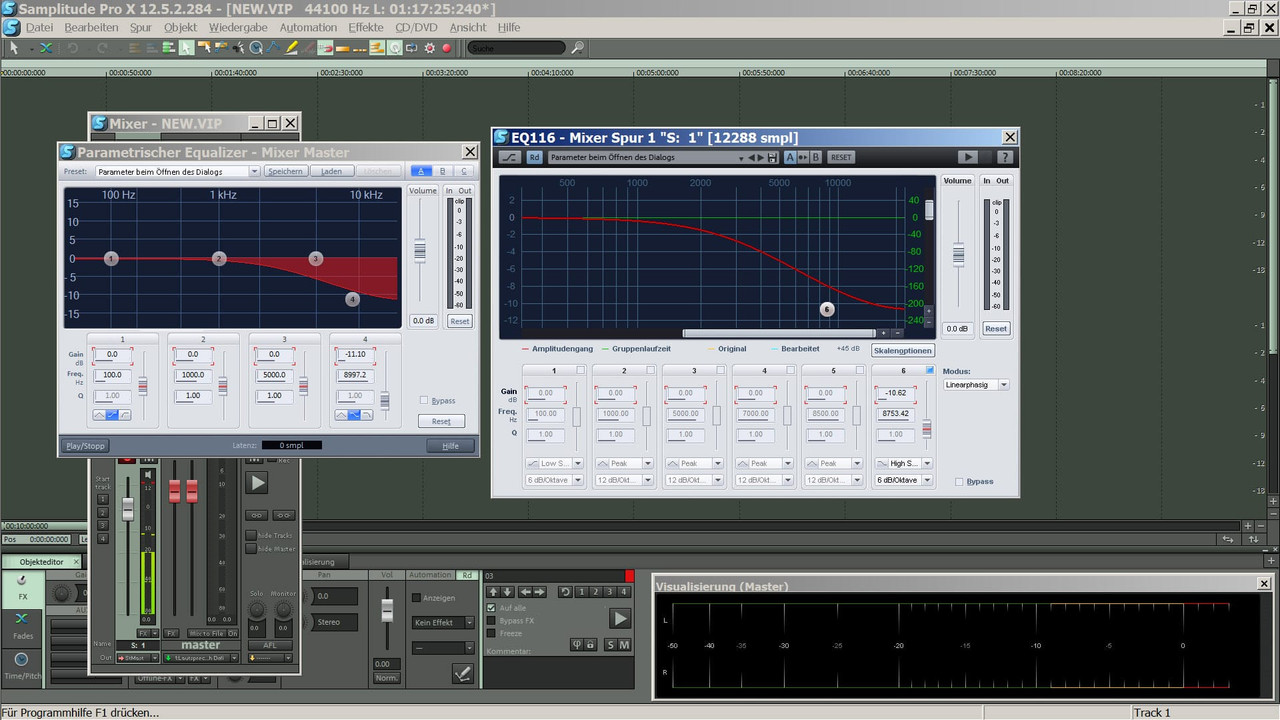Open the Wiedergabe menu
This screenshot has width=1280, height=720.
[237, 28]
